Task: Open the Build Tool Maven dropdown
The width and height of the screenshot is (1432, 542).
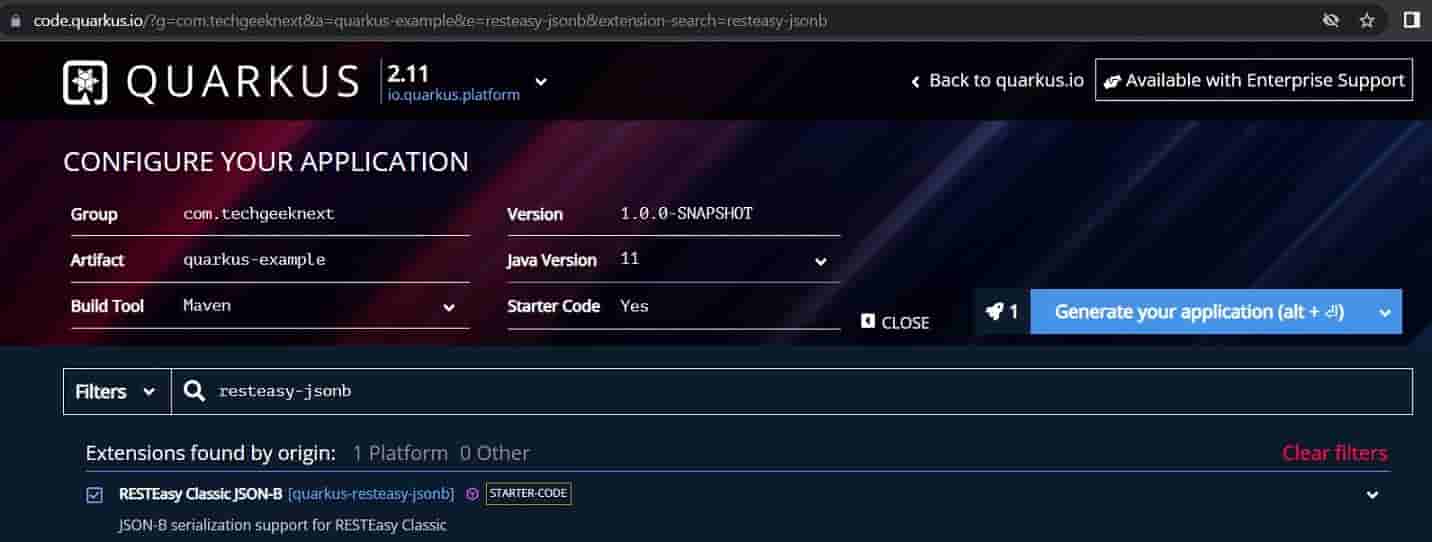Action: pyautogui.click(x=449, y=308)
